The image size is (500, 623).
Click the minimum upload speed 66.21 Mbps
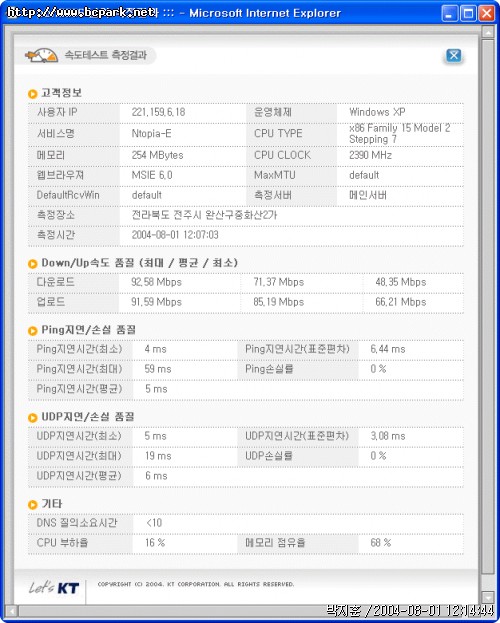[401, 302]
